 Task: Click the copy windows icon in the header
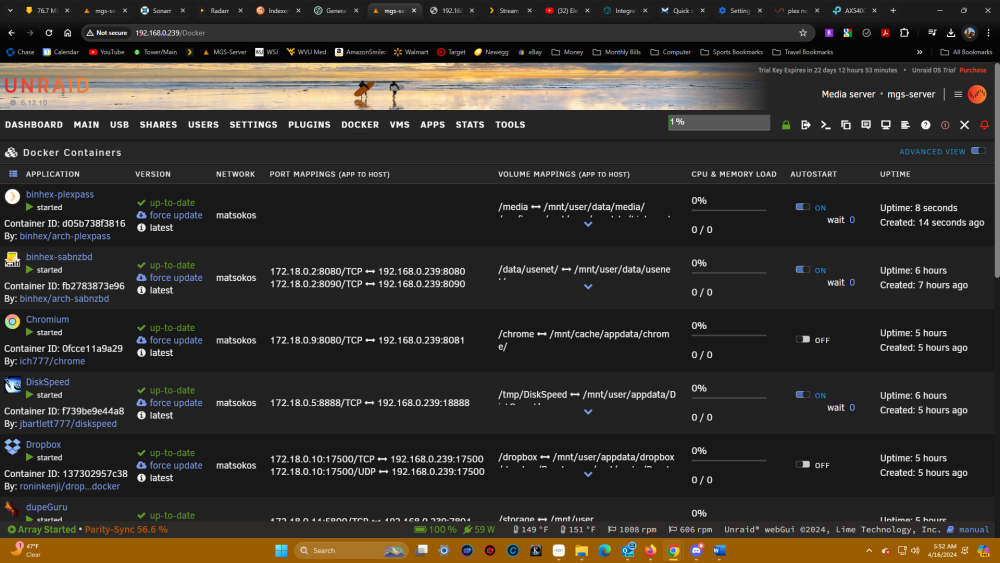[x=846, y=125]
